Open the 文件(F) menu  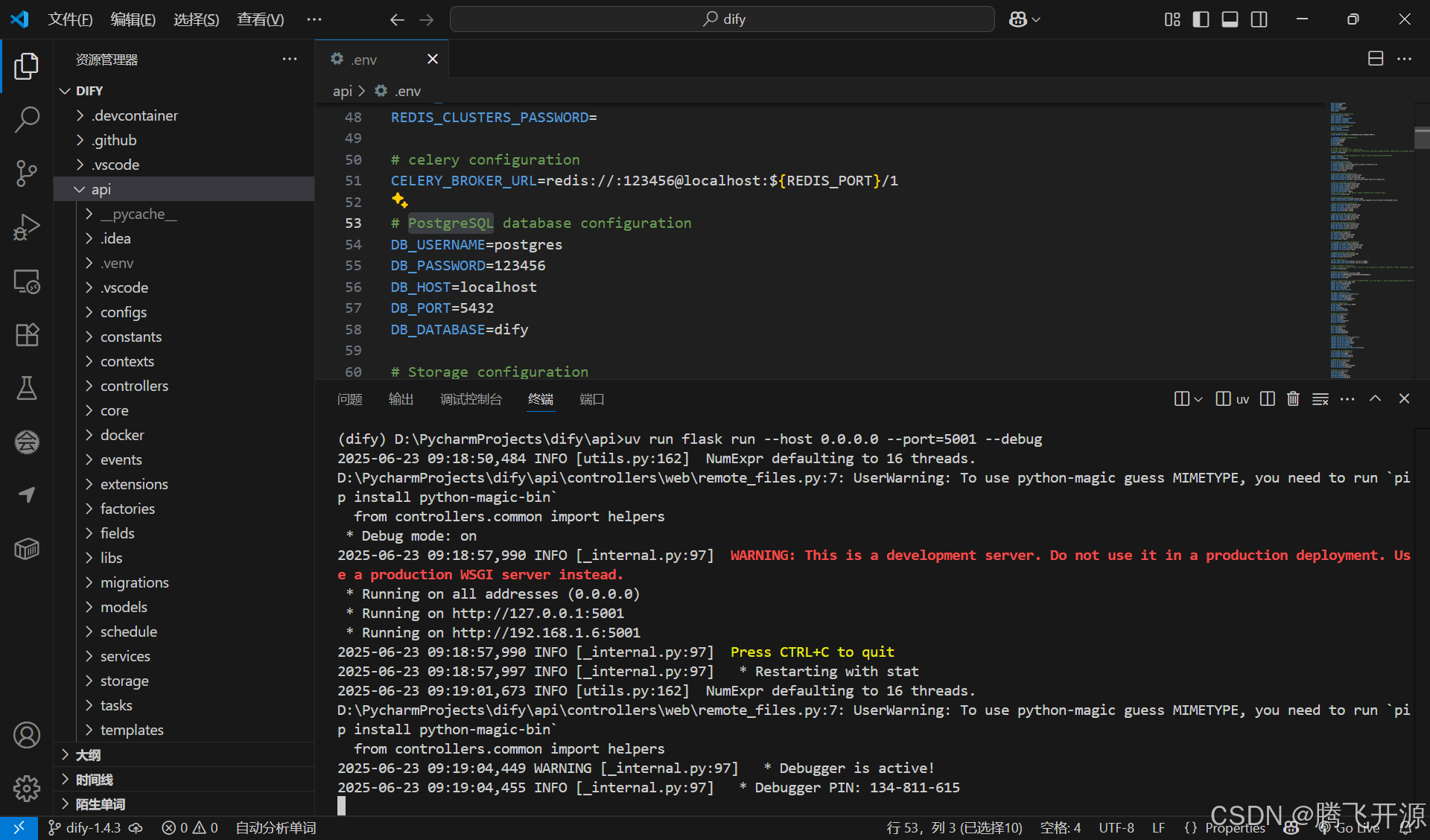tap(70, 19)
